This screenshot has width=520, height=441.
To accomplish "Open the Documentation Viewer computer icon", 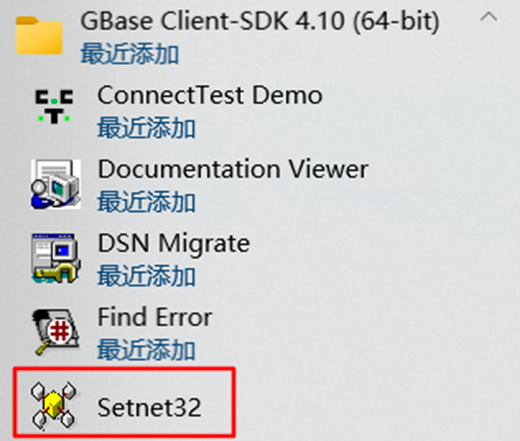I will tap(56, 184).
